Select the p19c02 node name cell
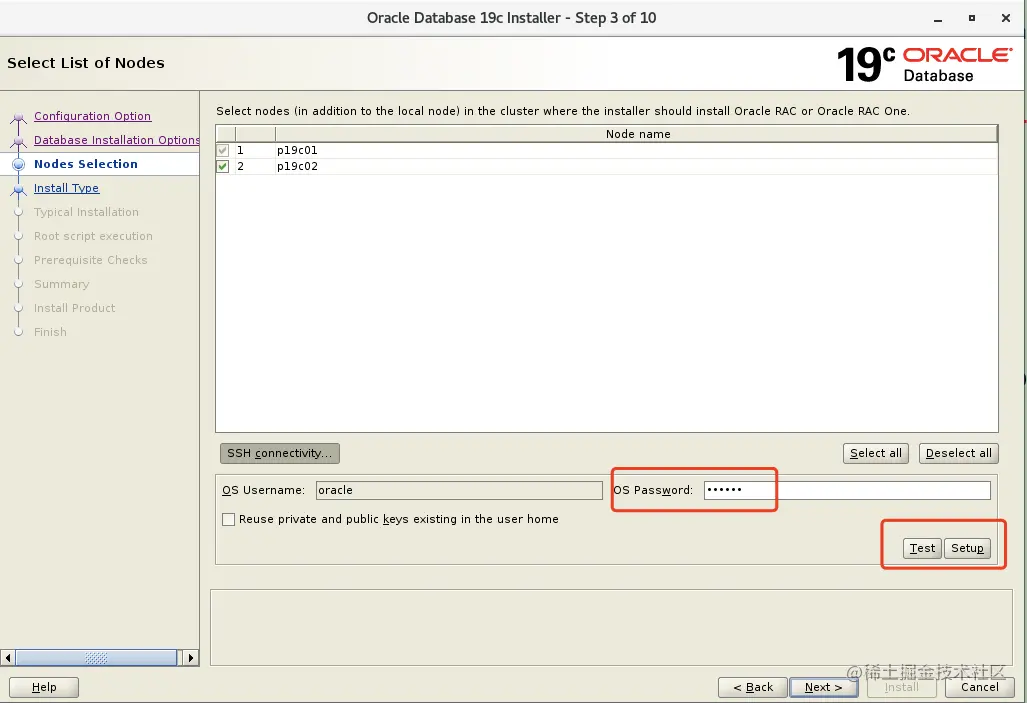 [x=636, y=166]
